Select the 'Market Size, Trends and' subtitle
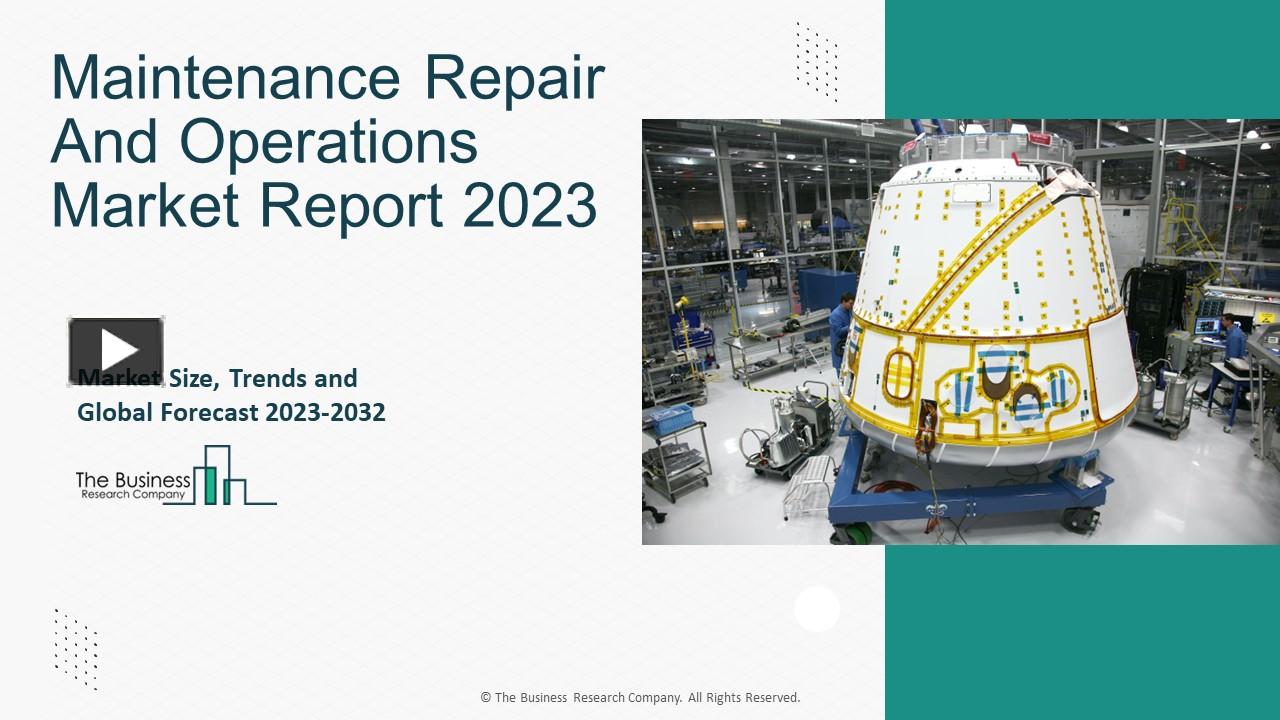This screenshot has width=1280, height=720. point(216,378)
